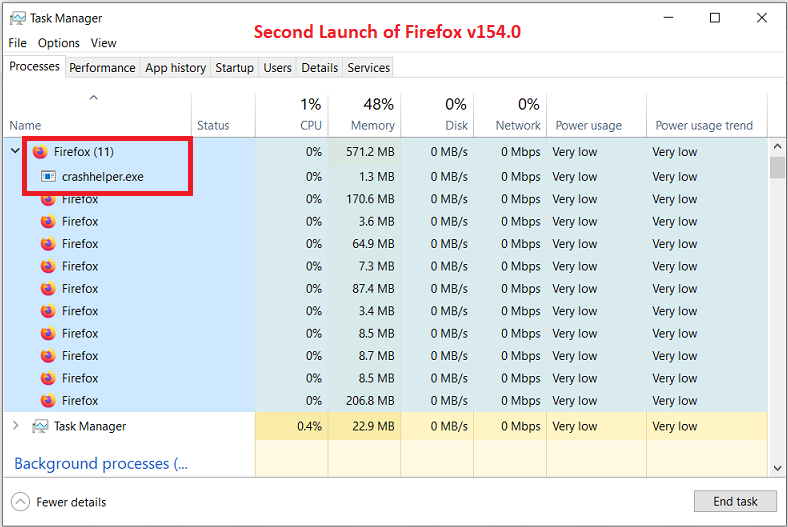Click the sort arrow above Name column
This screenshot has width=788, height=527.
[x=93, y=97]
